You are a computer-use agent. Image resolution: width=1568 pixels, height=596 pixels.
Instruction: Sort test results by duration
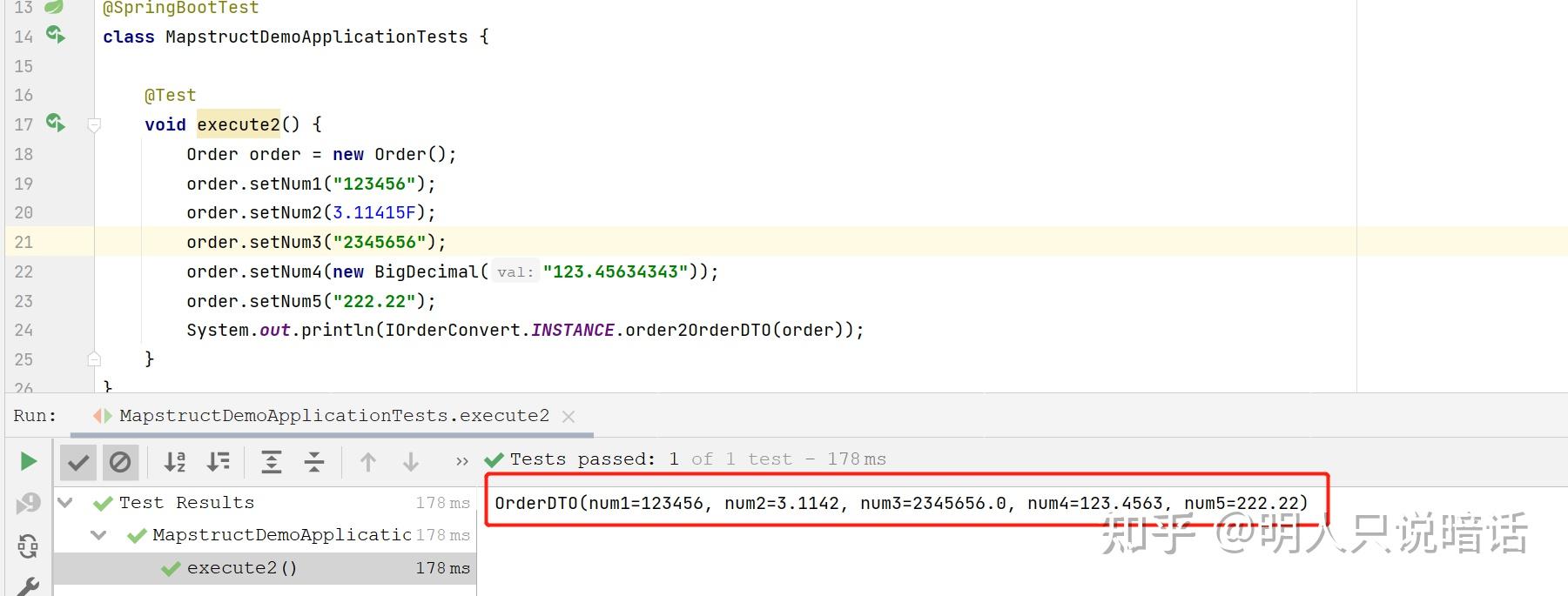(218, 462)
